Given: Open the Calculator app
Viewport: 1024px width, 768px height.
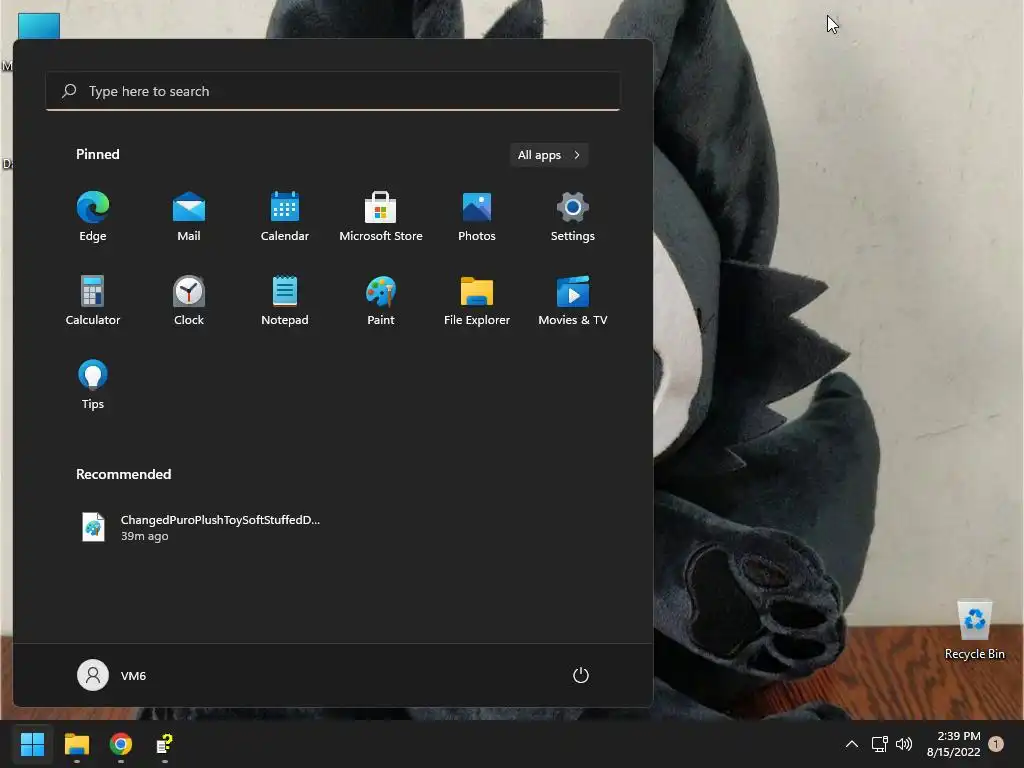Looking at the screenshot, I should pos(93,300).
